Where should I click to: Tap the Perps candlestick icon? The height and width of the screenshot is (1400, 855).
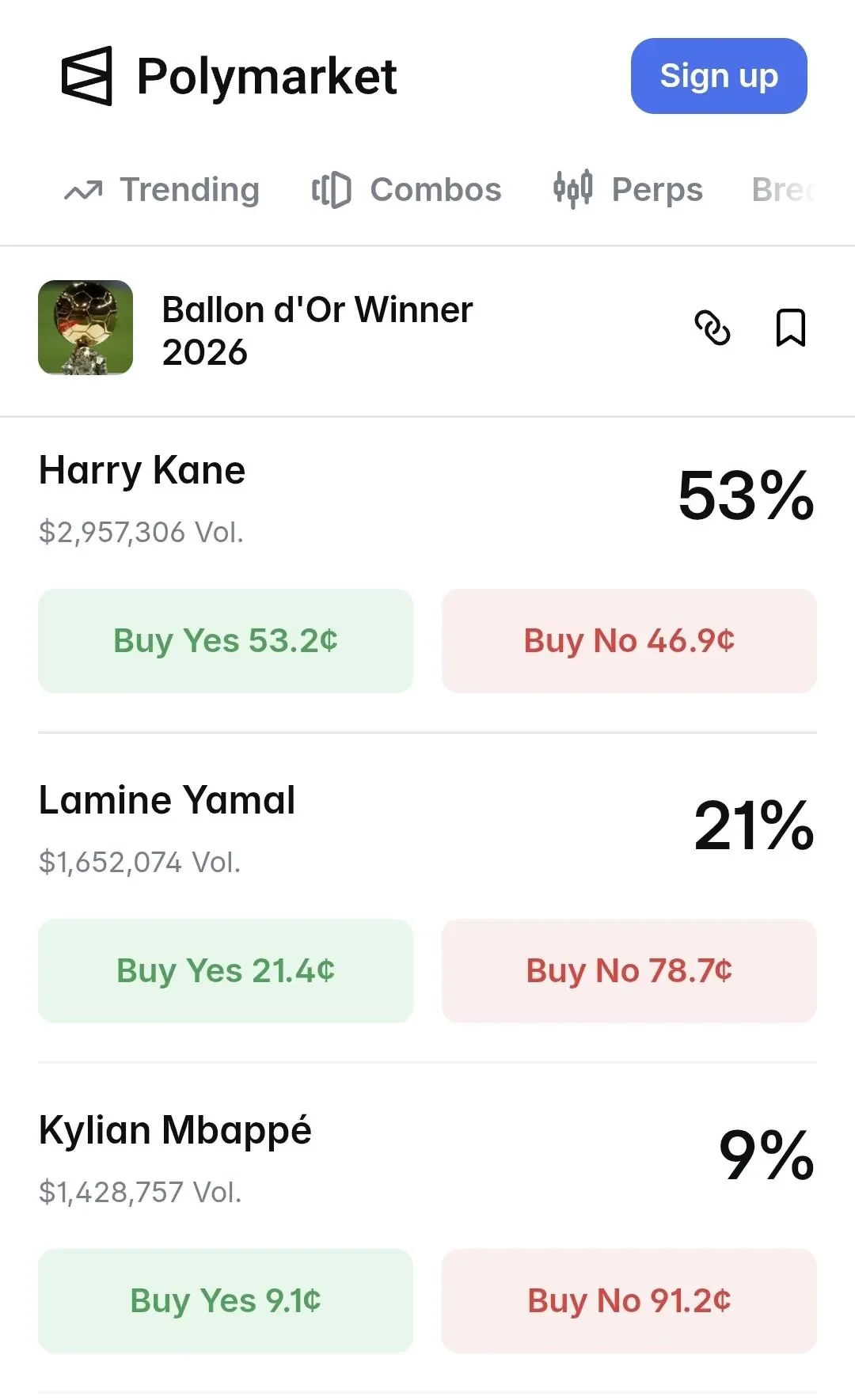(572, 189)
